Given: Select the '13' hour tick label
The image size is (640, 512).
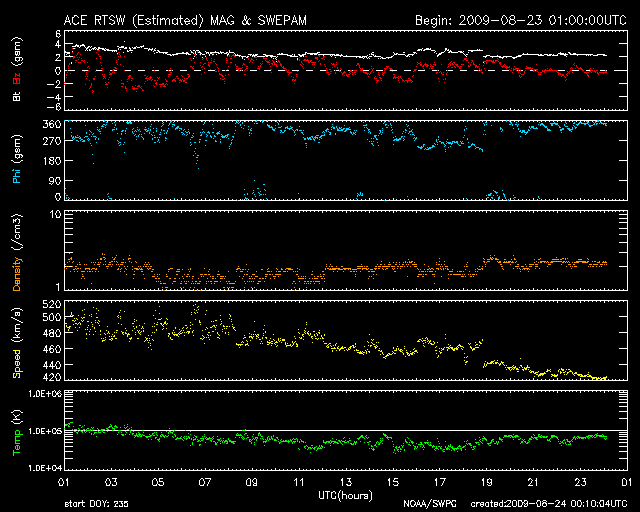Looking at the screenshot, I should coord(346,483).
